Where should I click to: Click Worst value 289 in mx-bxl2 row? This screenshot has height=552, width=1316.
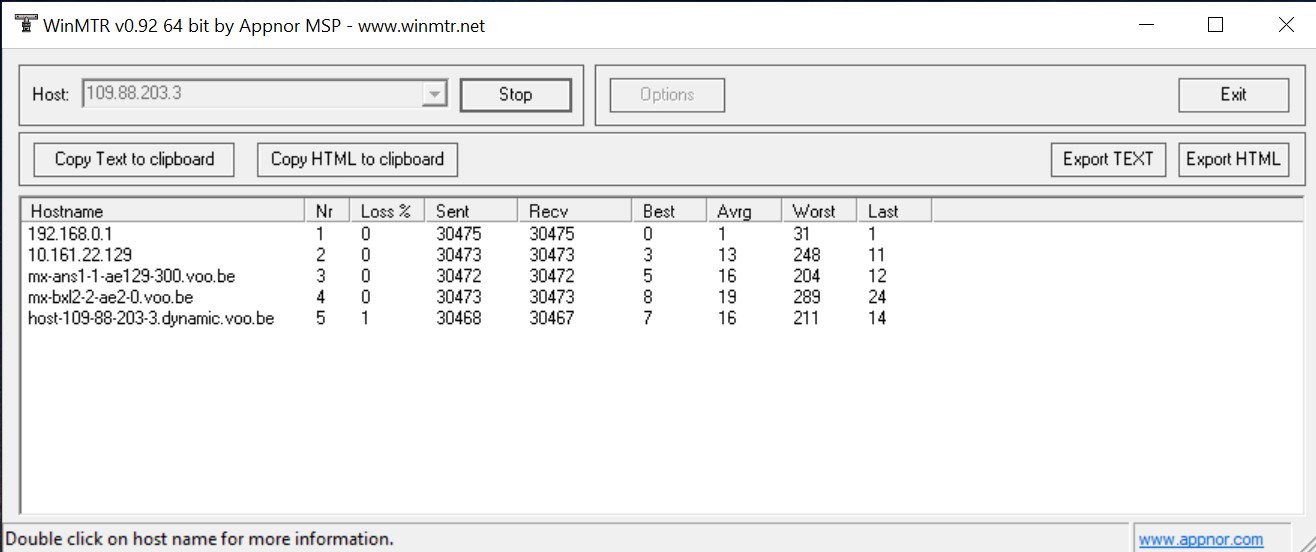click(x=806, y=297)
